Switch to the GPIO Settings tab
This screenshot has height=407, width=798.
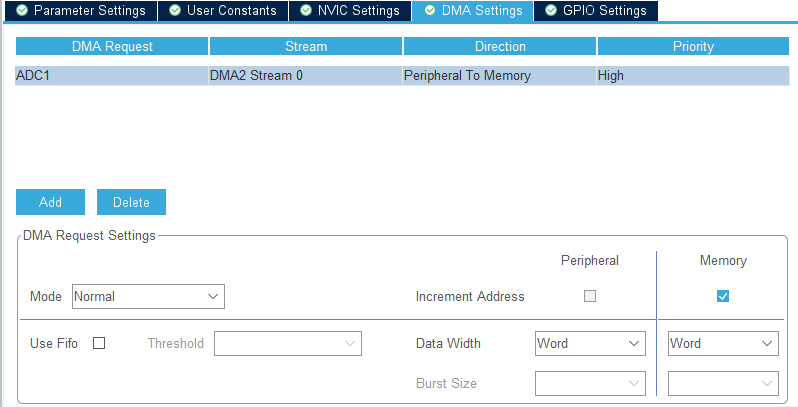coord(596,11)
